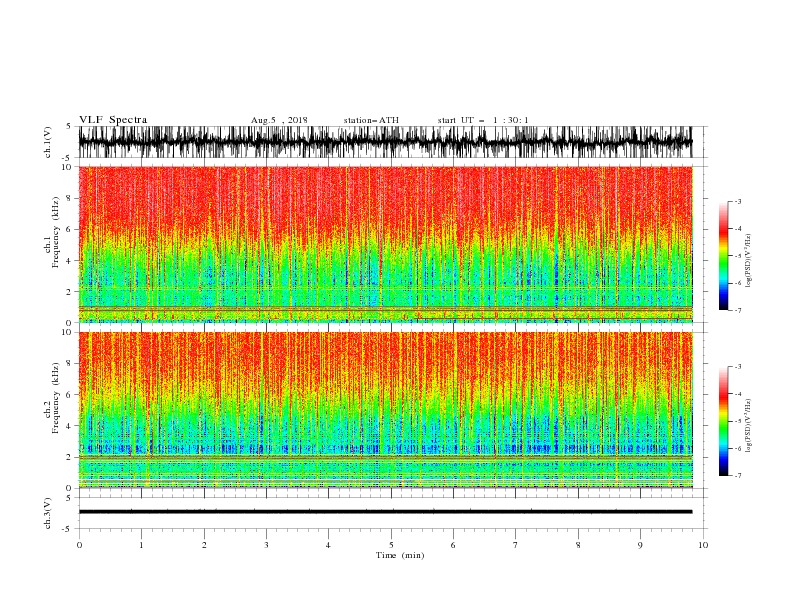Screen dimensions: 792x612
Task: Click time axis tick label '4'
Action: (329, 545)
